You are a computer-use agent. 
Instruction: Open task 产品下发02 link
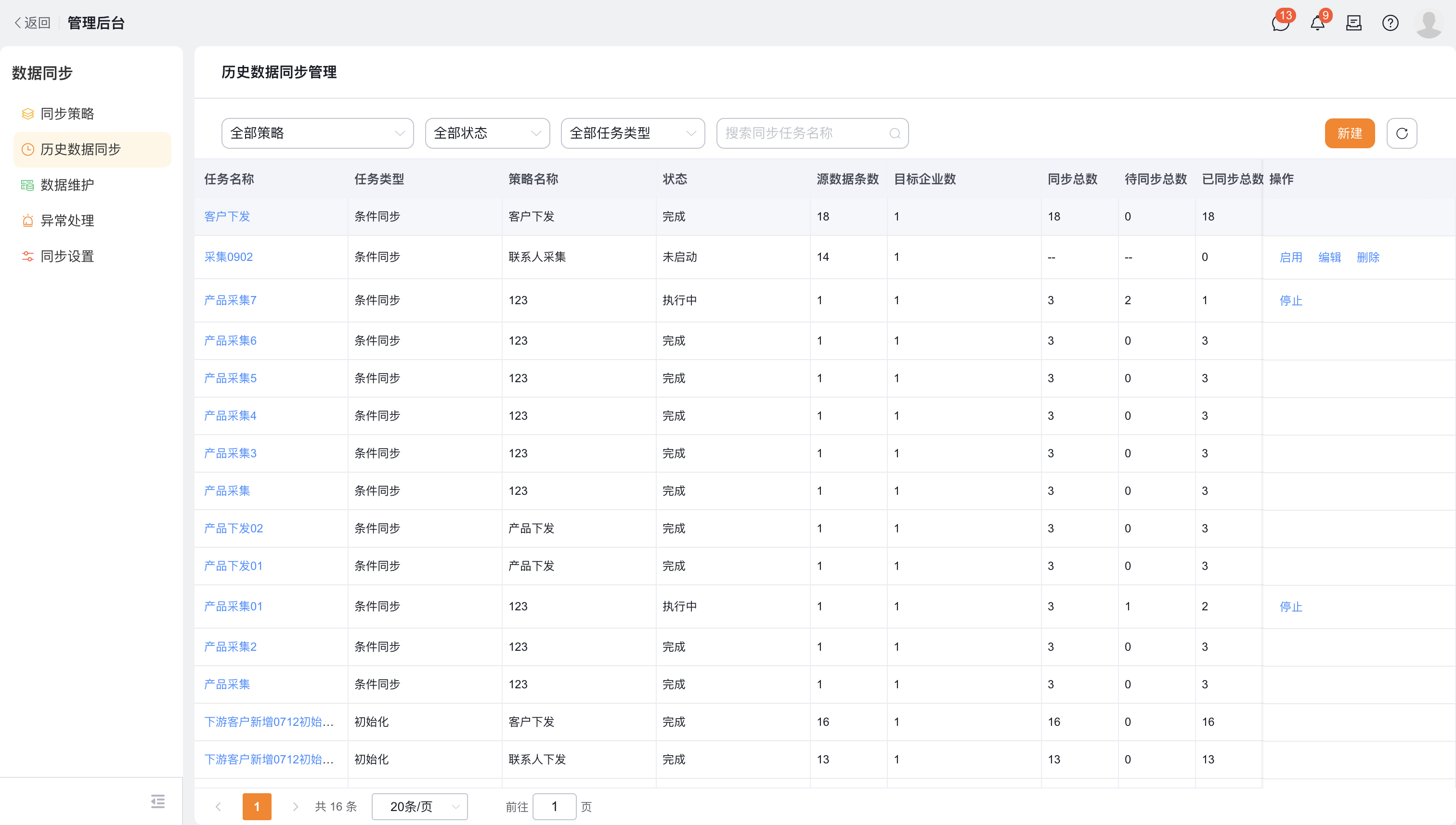(234, 529)
